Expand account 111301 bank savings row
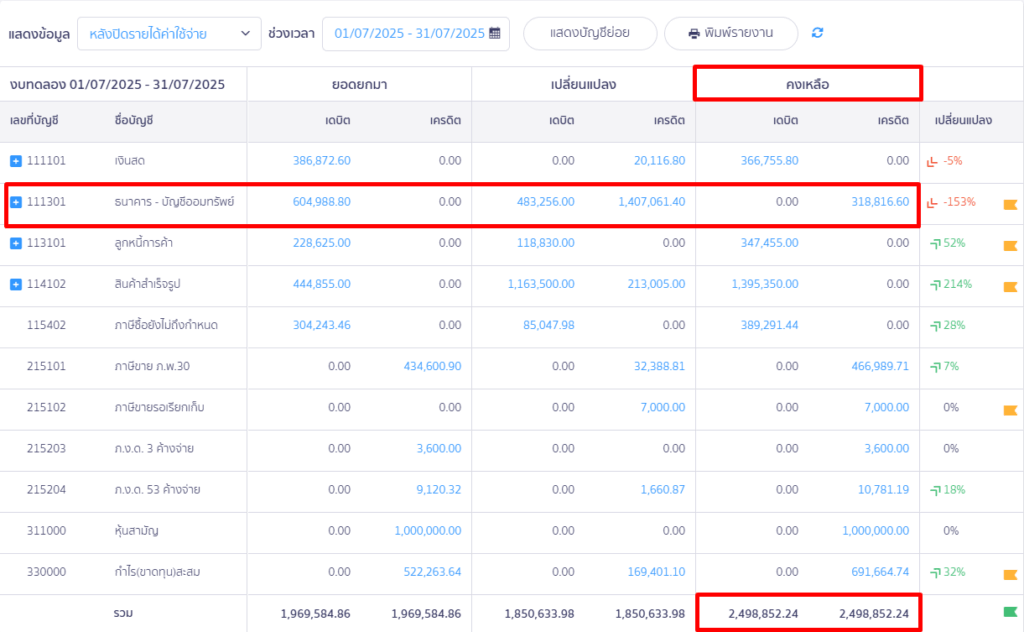This screenshot has width=1024, height=632. coord(15,202)
